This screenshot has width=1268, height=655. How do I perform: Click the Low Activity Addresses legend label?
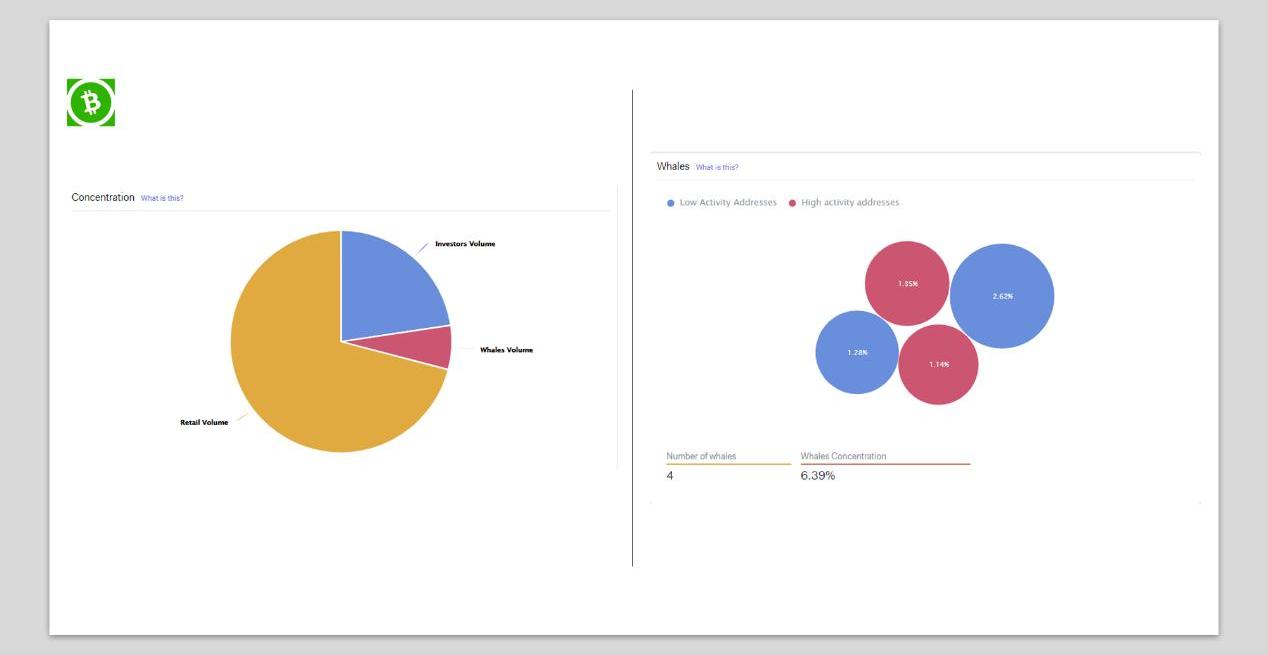728,203
